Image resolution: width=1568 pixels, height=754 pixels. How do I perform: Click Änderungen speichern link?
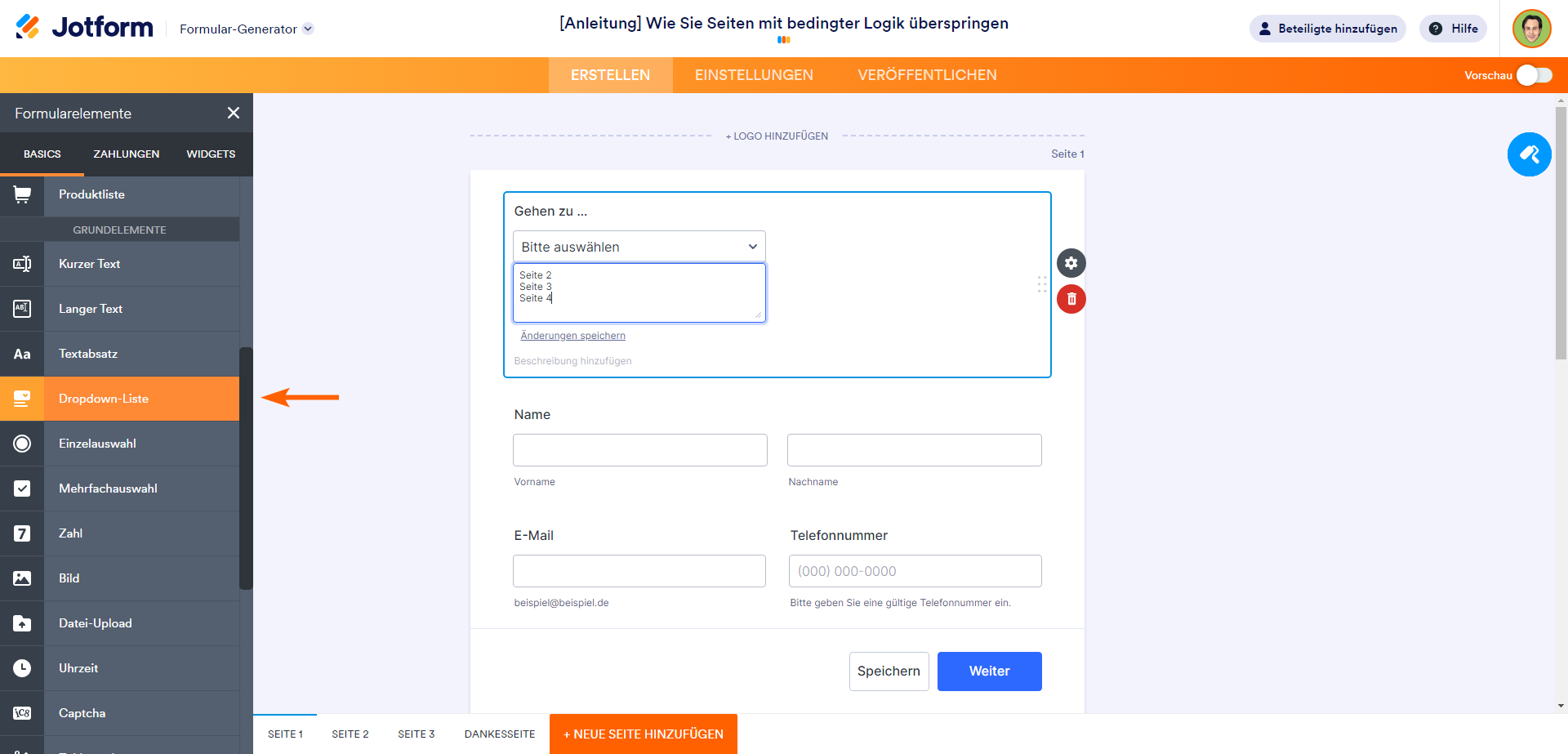pyautogui.click(x=572, y=336)
